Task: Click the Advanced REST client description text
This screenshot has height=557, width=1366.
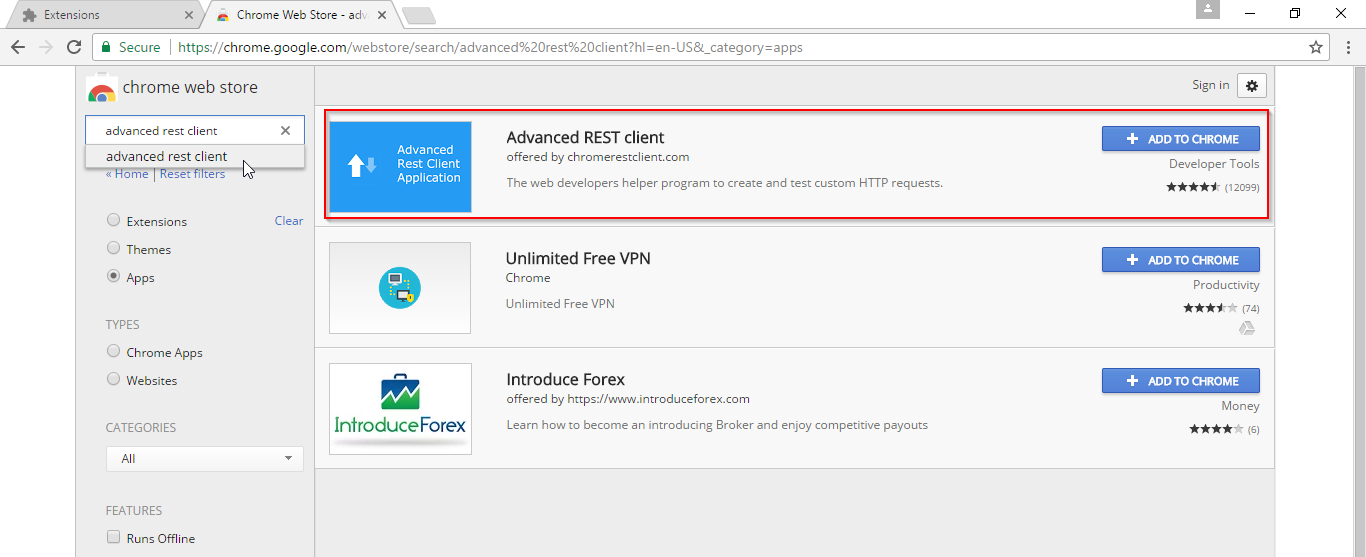Action: coord(724,183)
